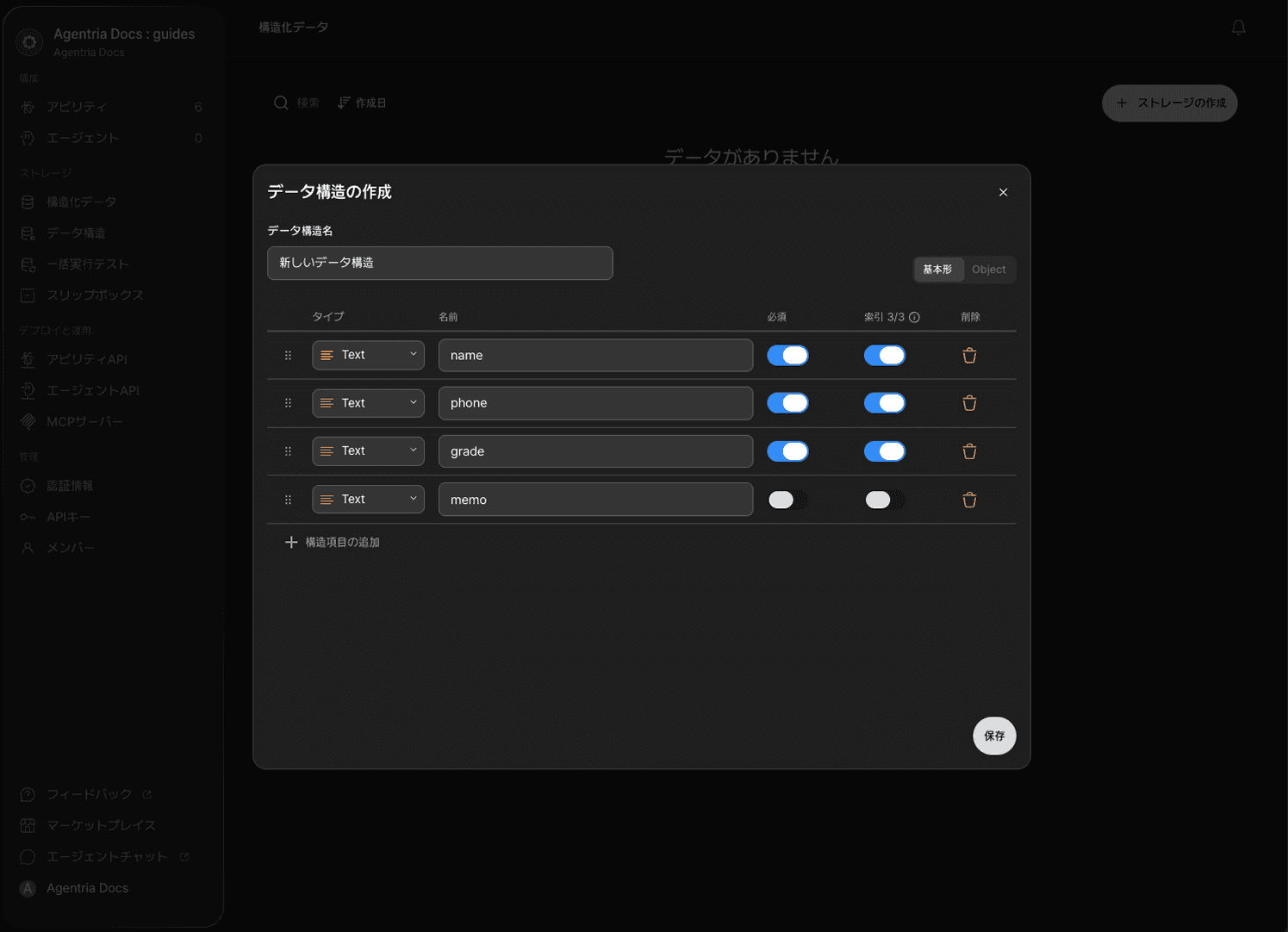This screenshot has width=1288, height=932.
Task: Enable index switch for memo
Action: 885,500
